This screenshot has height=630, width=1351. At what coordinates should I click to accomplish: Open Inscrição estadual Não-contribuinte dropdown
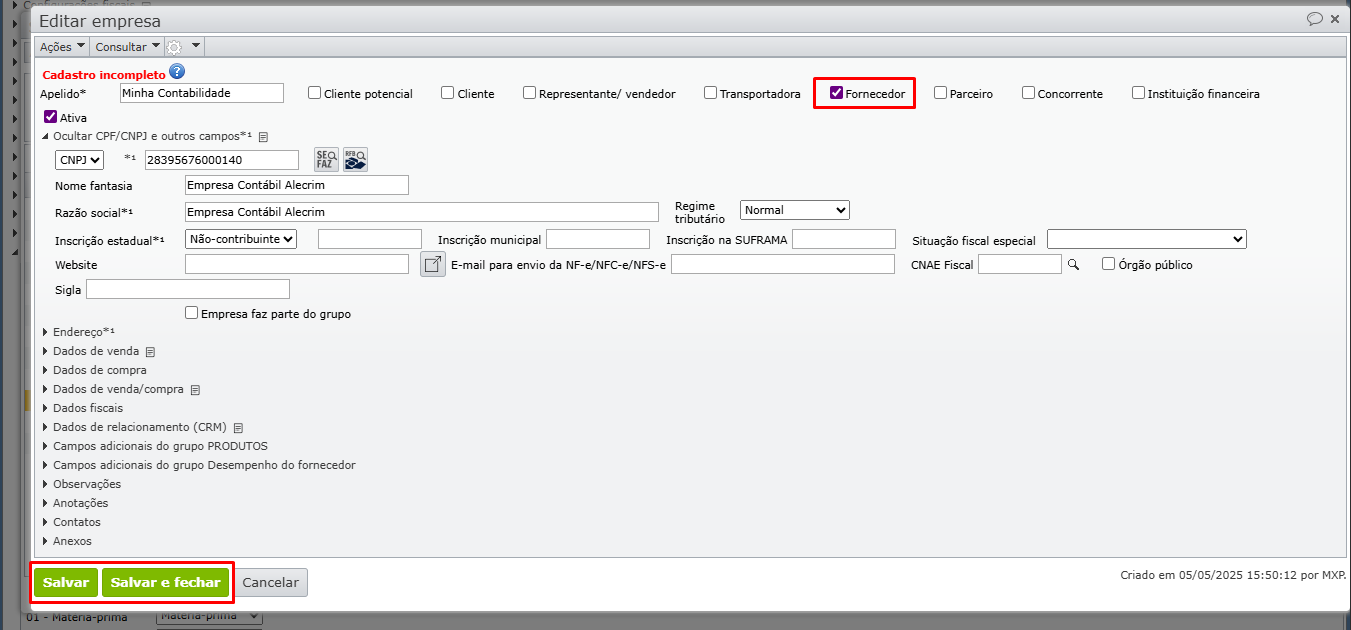click(x=241, y=239)
